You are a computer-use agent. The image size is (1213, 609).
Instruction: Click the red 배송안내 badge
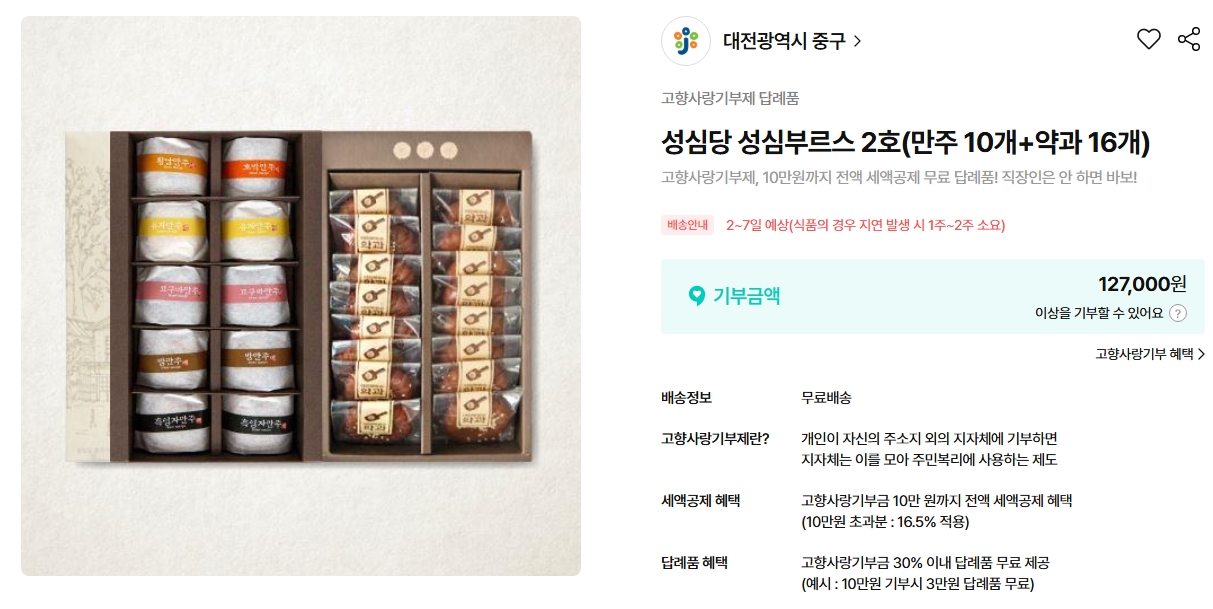pyautogui.click(x=688, y=225)
